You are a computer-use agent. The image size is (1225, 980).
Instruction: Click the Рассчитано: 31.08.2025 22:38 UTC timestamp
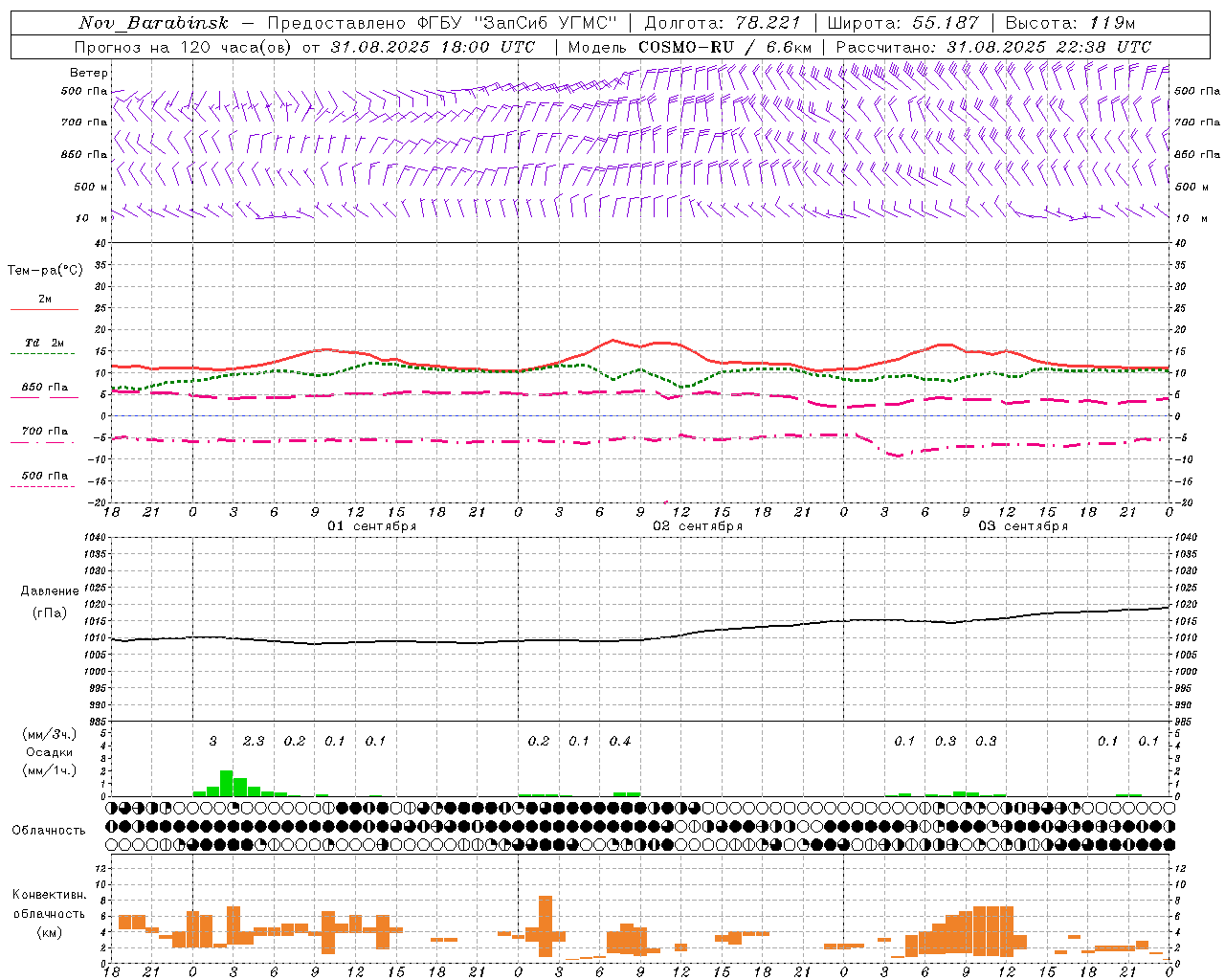[993, 47]
